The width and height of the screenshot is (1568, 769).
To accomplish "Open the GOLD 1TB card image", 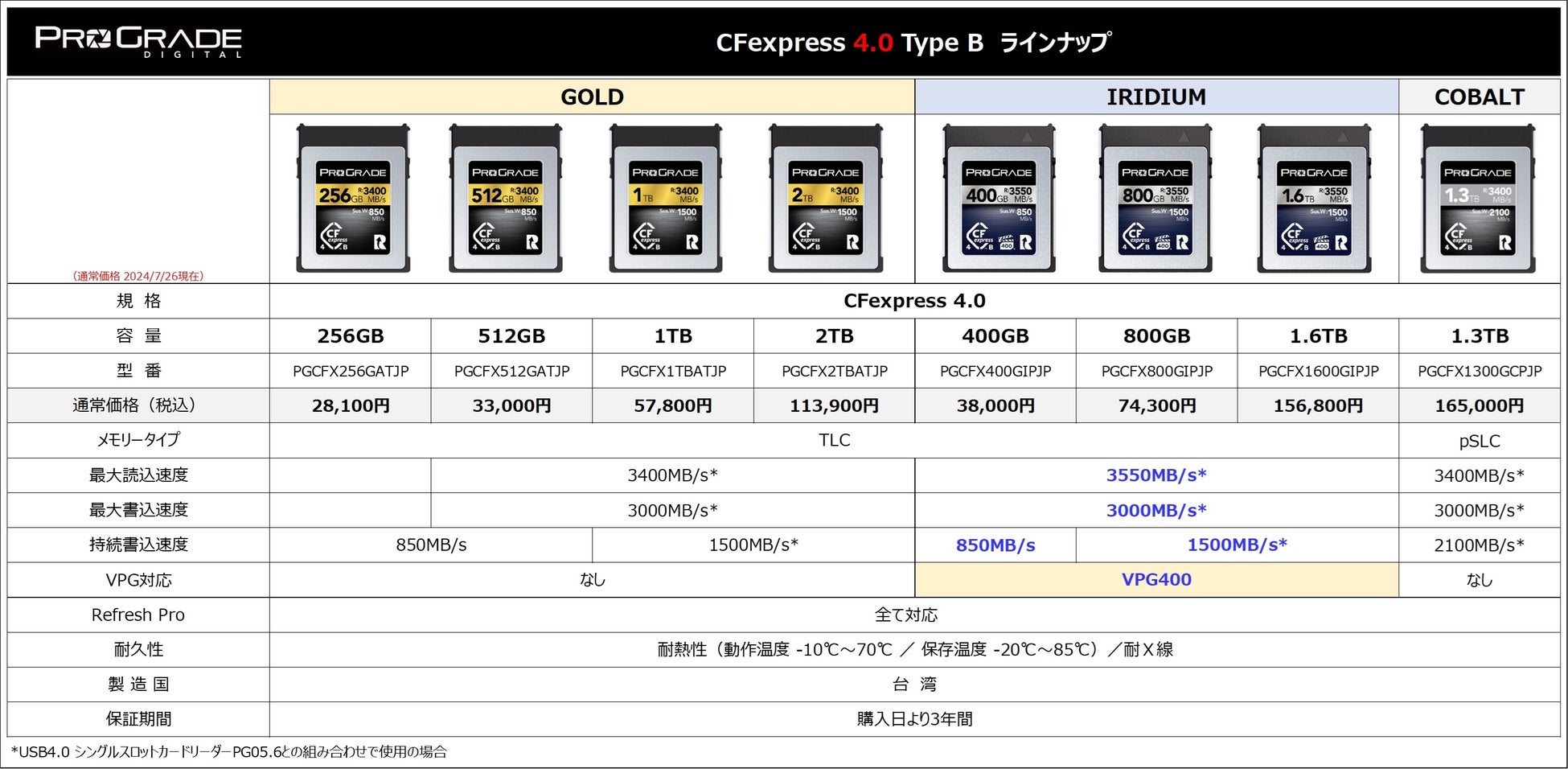I will click(x=666, y=198).
